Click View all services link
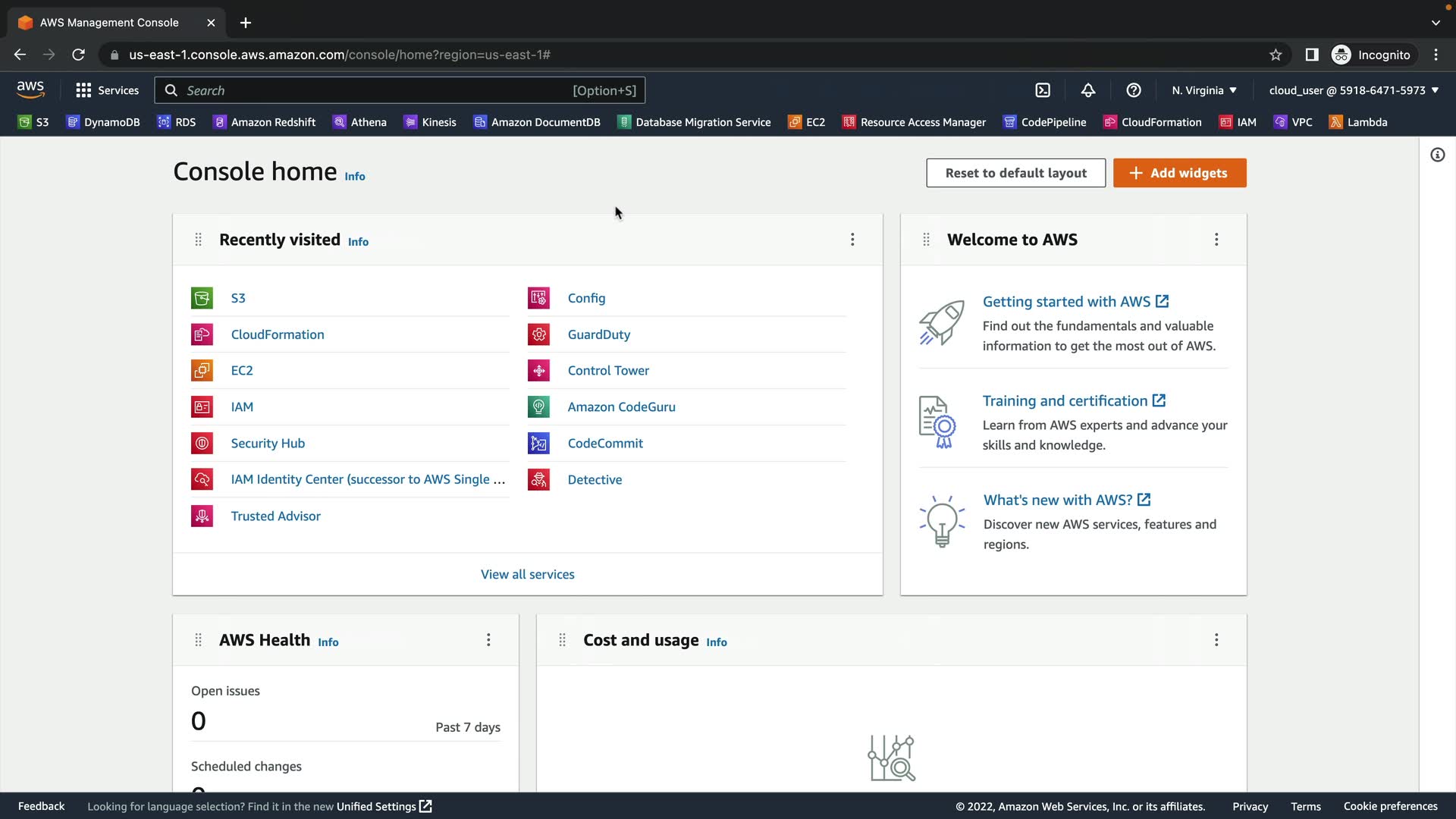 coord(528,575)
